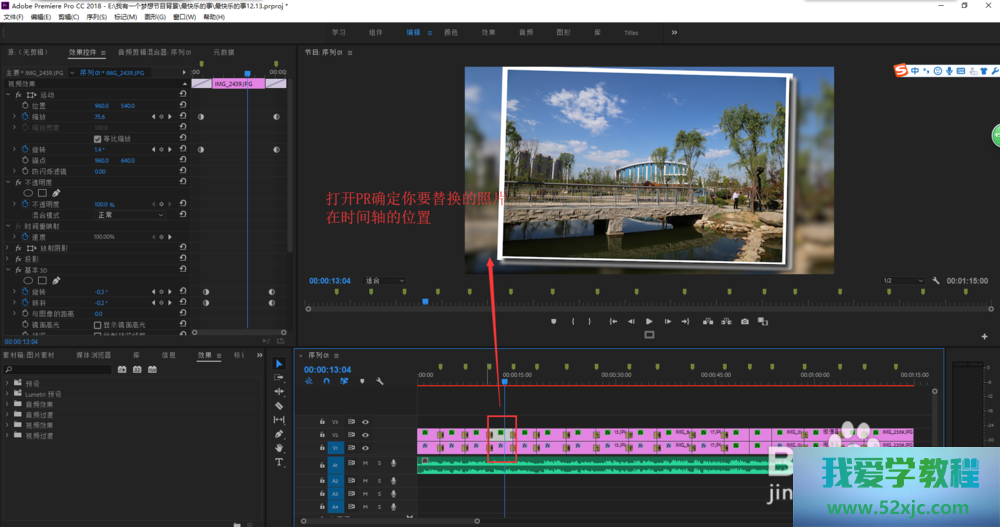Select the Pen tool in the tools panel
The image size is (1000, 527).
tap(279, 434)
